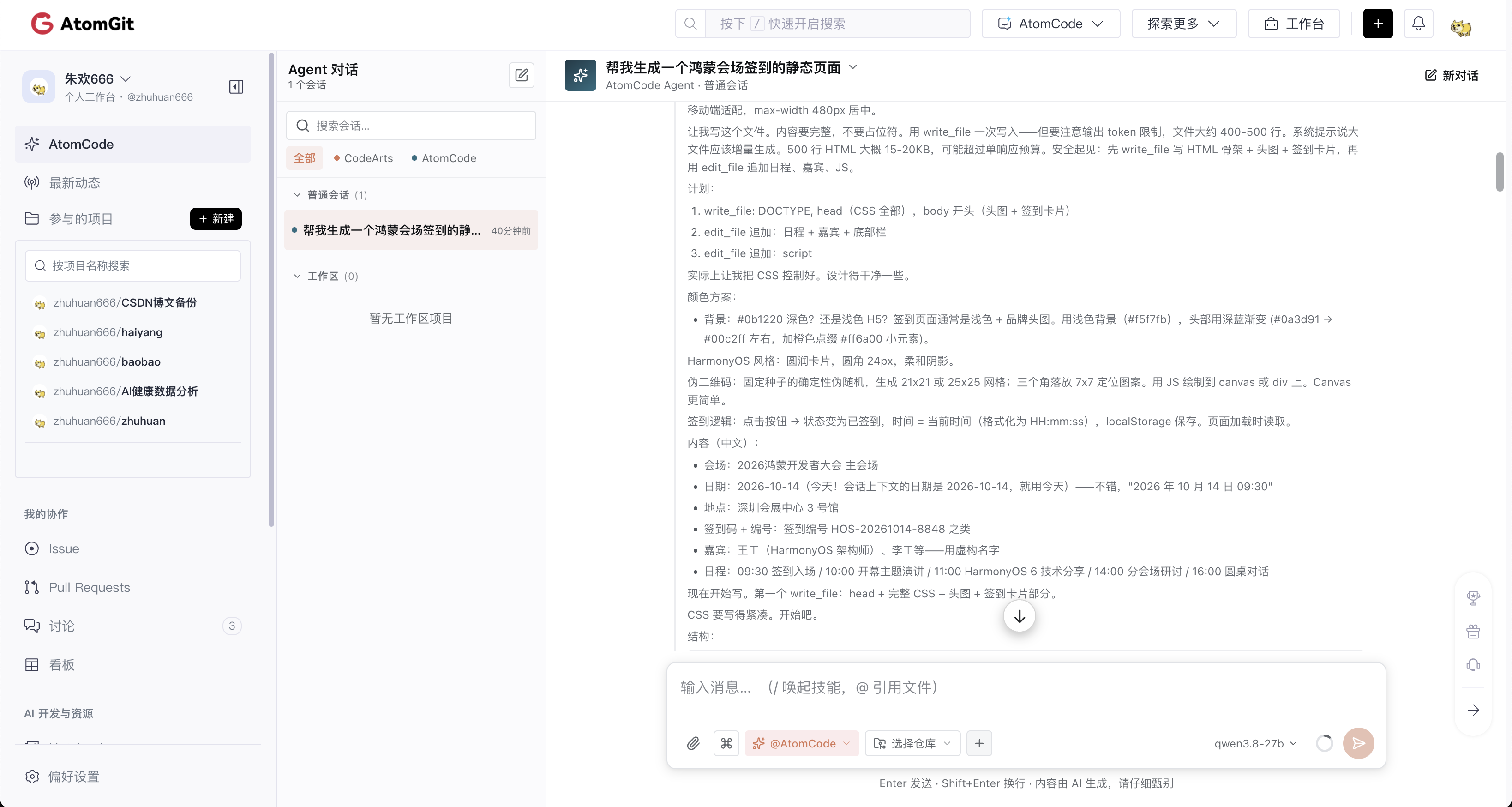Screen dimensions: 1512x807
Task: Click the chat vertical scrollbar thumb
Action: (x=1499, y=171)
